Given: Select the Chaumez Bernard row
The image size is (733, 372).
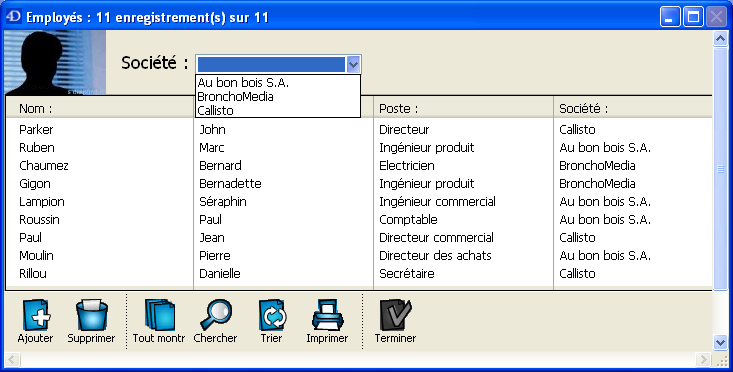Looking at the screenshot, I should [359, 165].
